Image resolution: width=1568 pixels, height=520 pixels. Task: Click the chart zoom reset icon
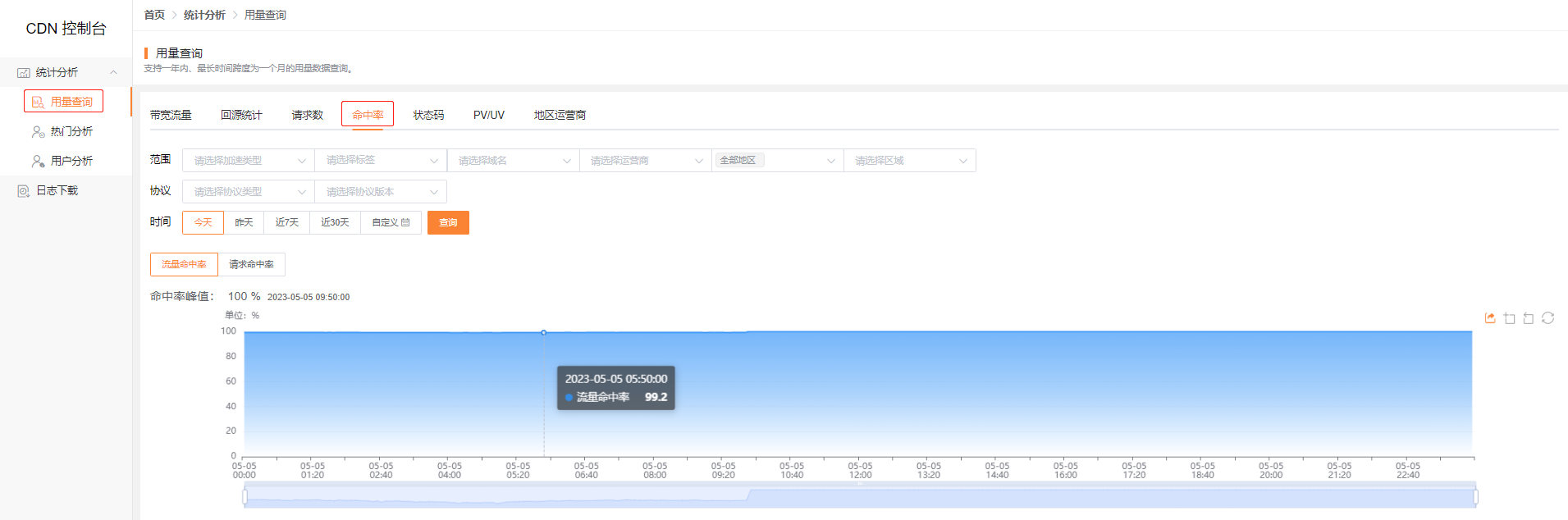click(x=1529, y=318)
